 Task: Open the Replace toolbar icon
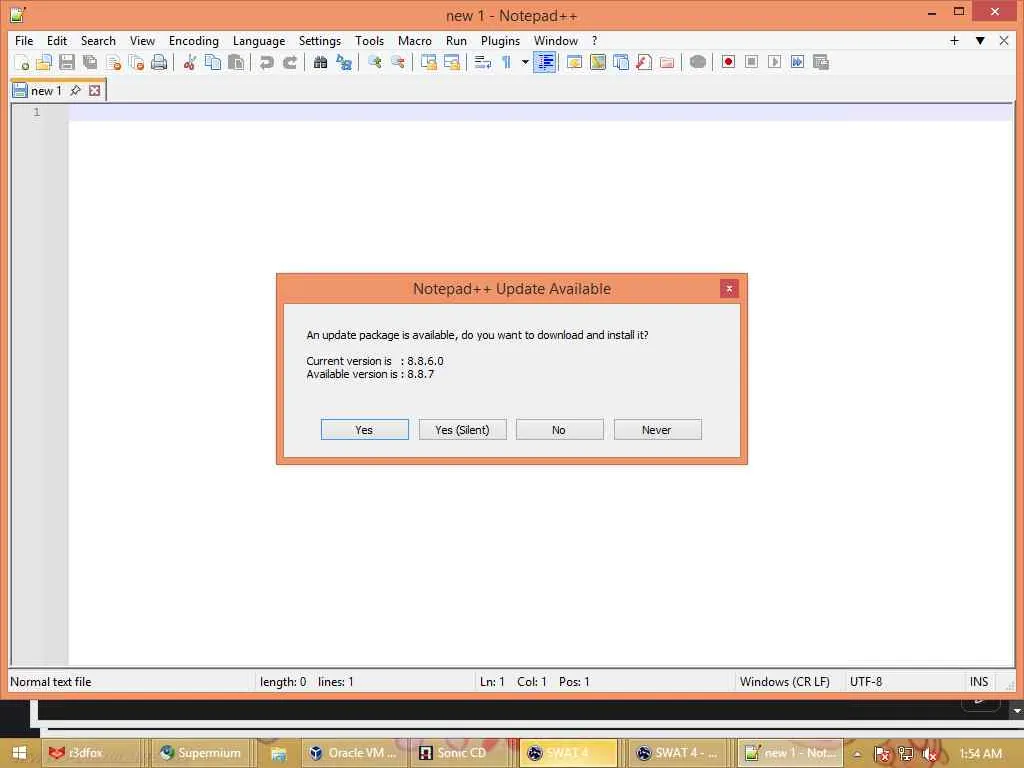344,62
